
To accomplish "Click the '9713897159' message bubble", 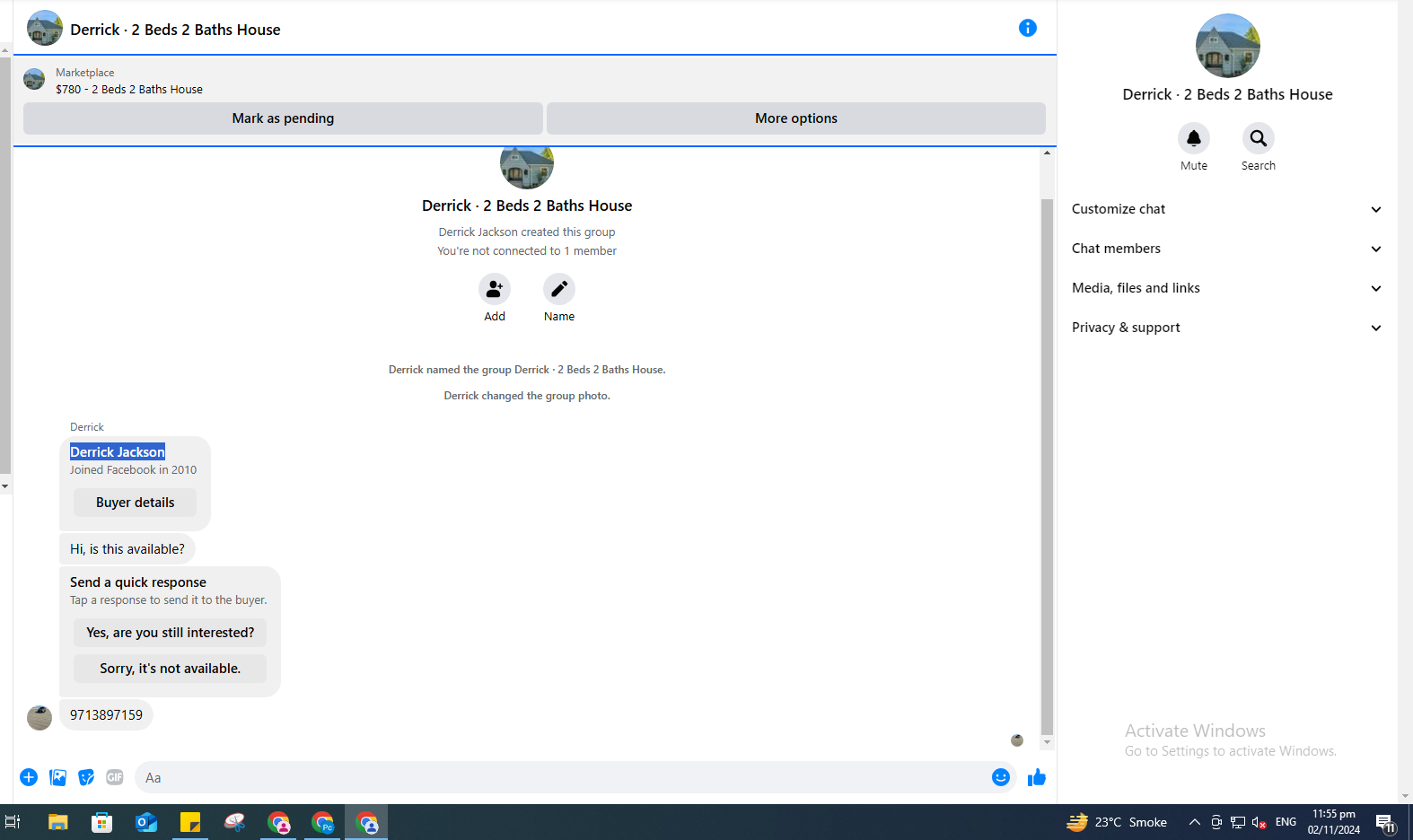I will (x=106, y=715).
